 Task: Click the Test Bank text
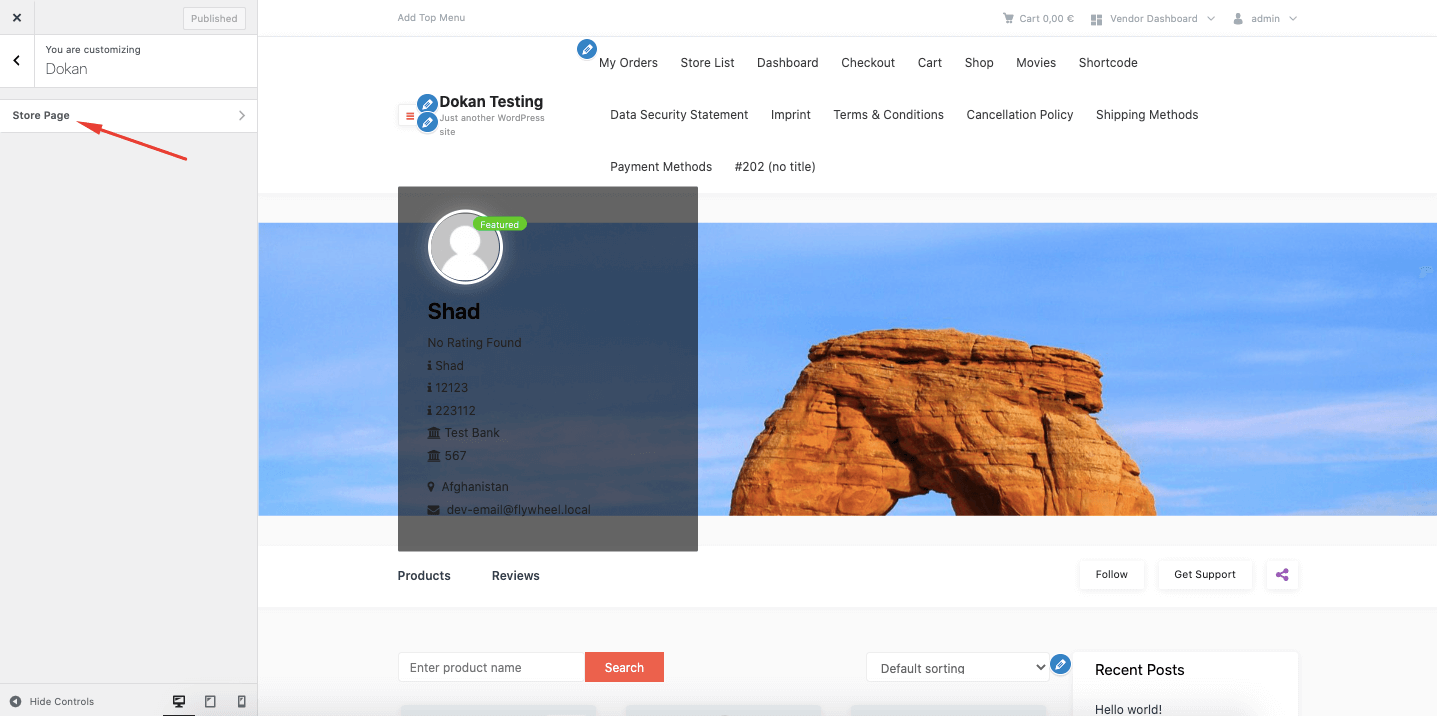(x=472, y=433)
